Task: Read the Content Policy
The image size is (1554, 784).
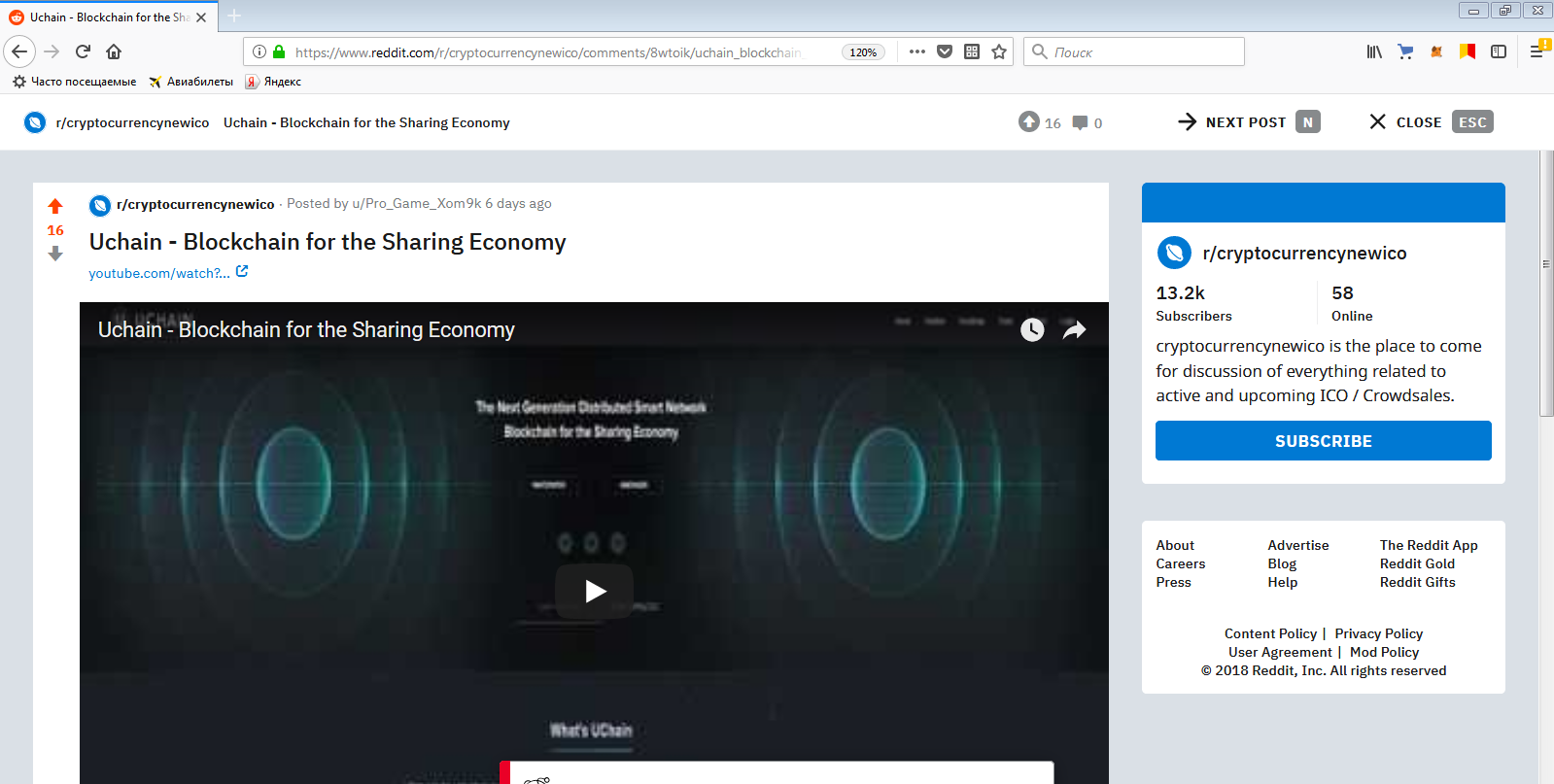Action: pyautogui.click(x=1270, y=633)
